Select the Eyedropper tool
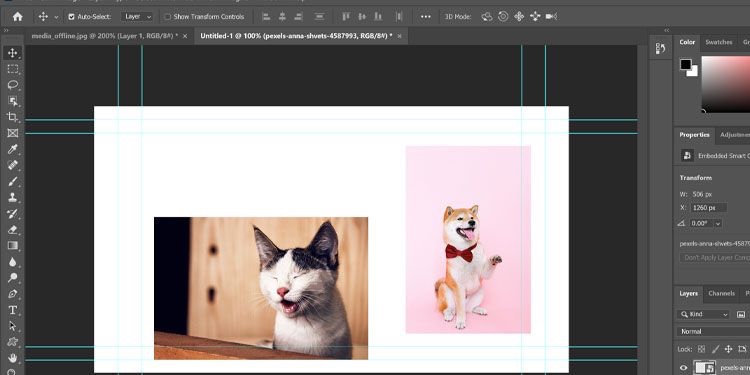 [12, 149]
